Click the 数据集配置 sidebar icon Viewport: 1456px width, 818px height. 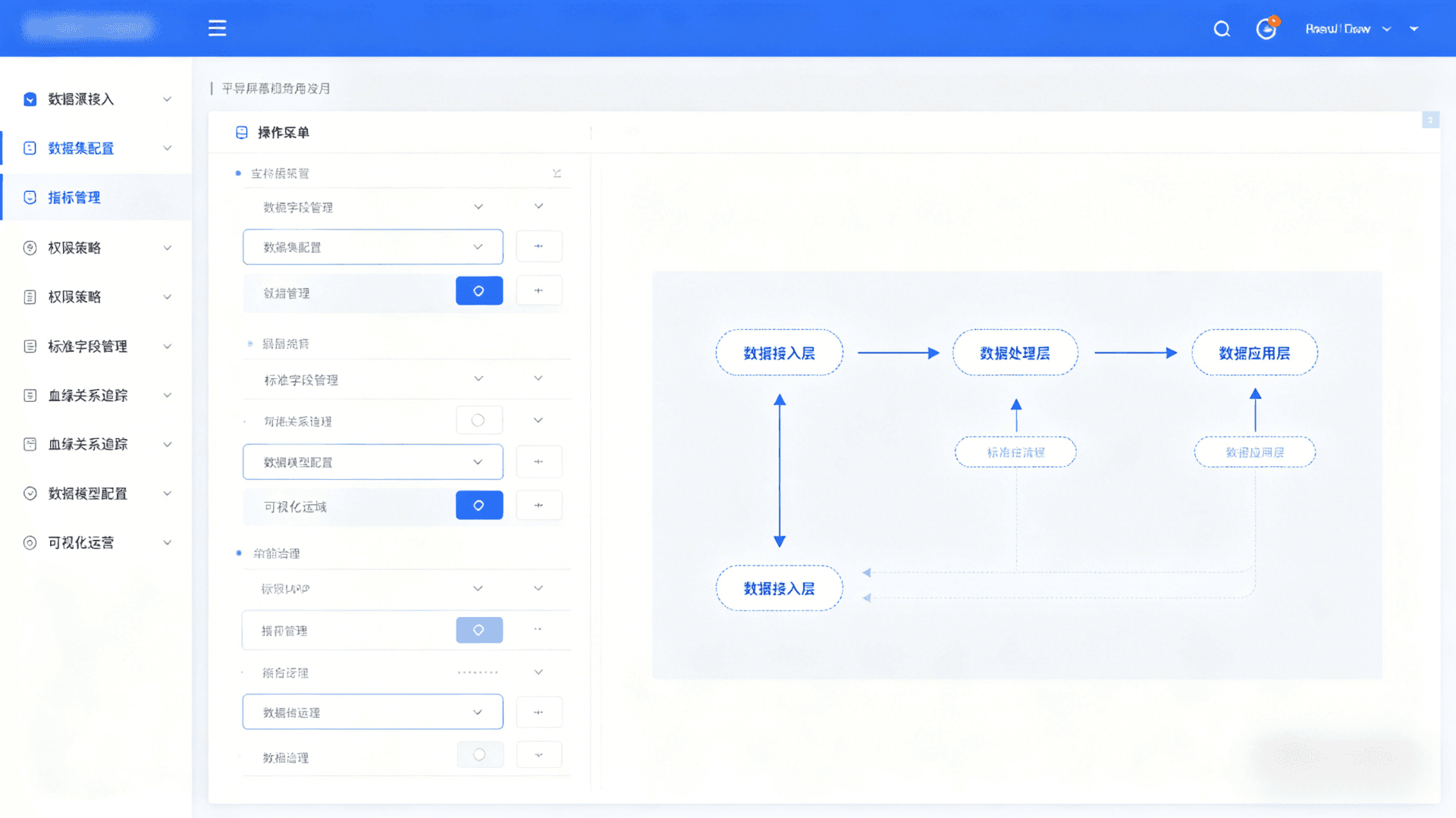[x=30, y=149]
